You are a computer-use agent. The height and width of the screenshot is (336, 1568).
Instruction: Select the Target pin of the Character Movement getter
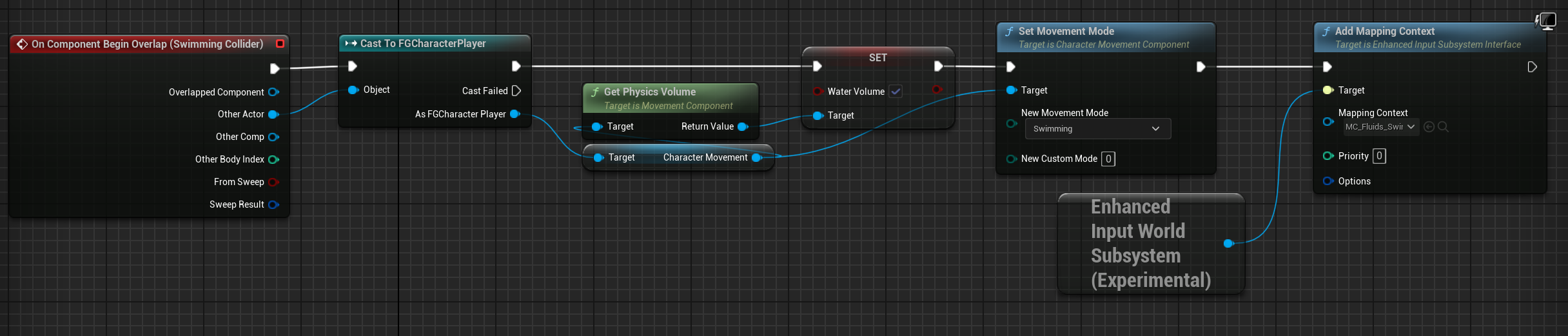tap(598, 157)
